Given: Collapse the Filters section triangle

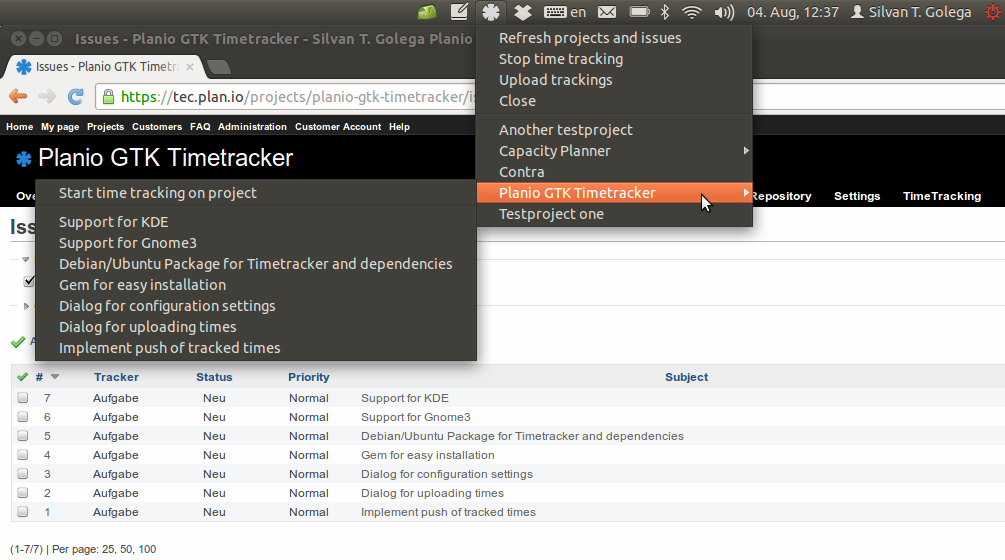Looking at the screenshot, I should [x=26, y=259].
